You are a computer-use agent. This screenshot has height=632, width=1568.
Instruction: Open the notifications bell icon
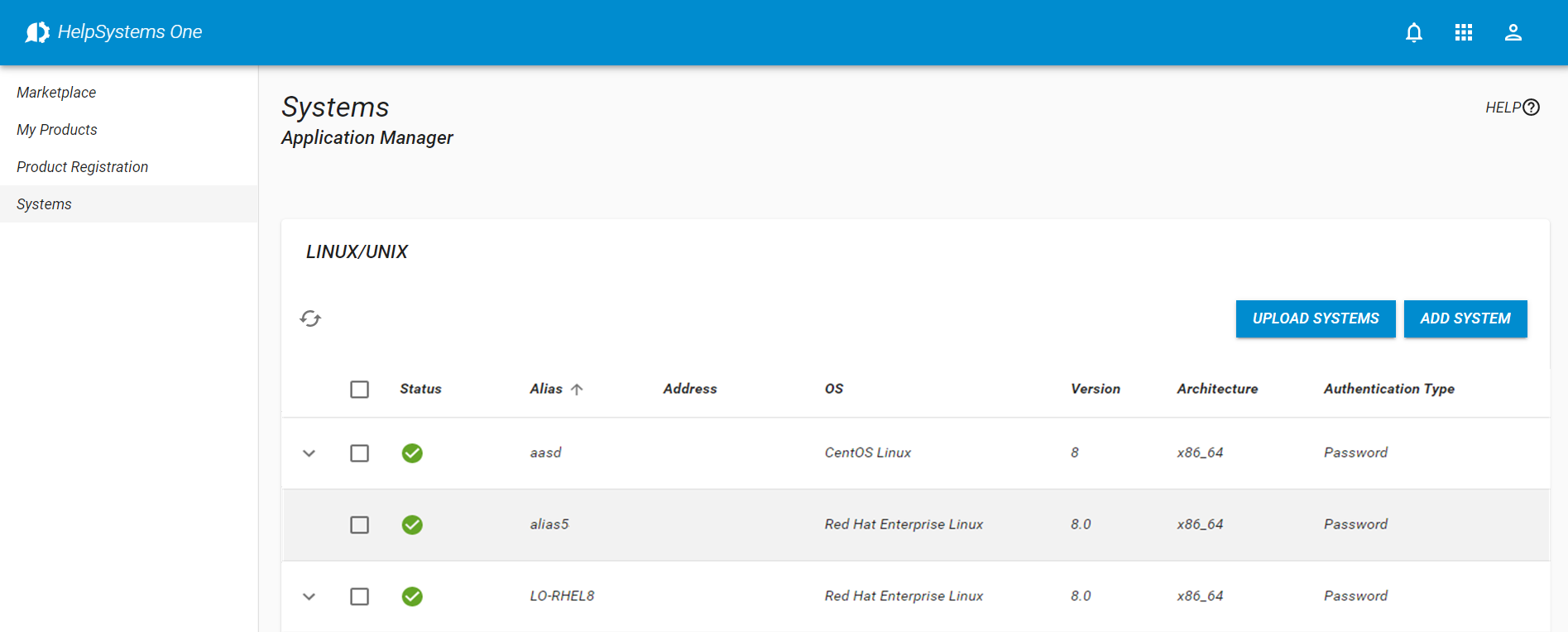(x=1414, y=32)
